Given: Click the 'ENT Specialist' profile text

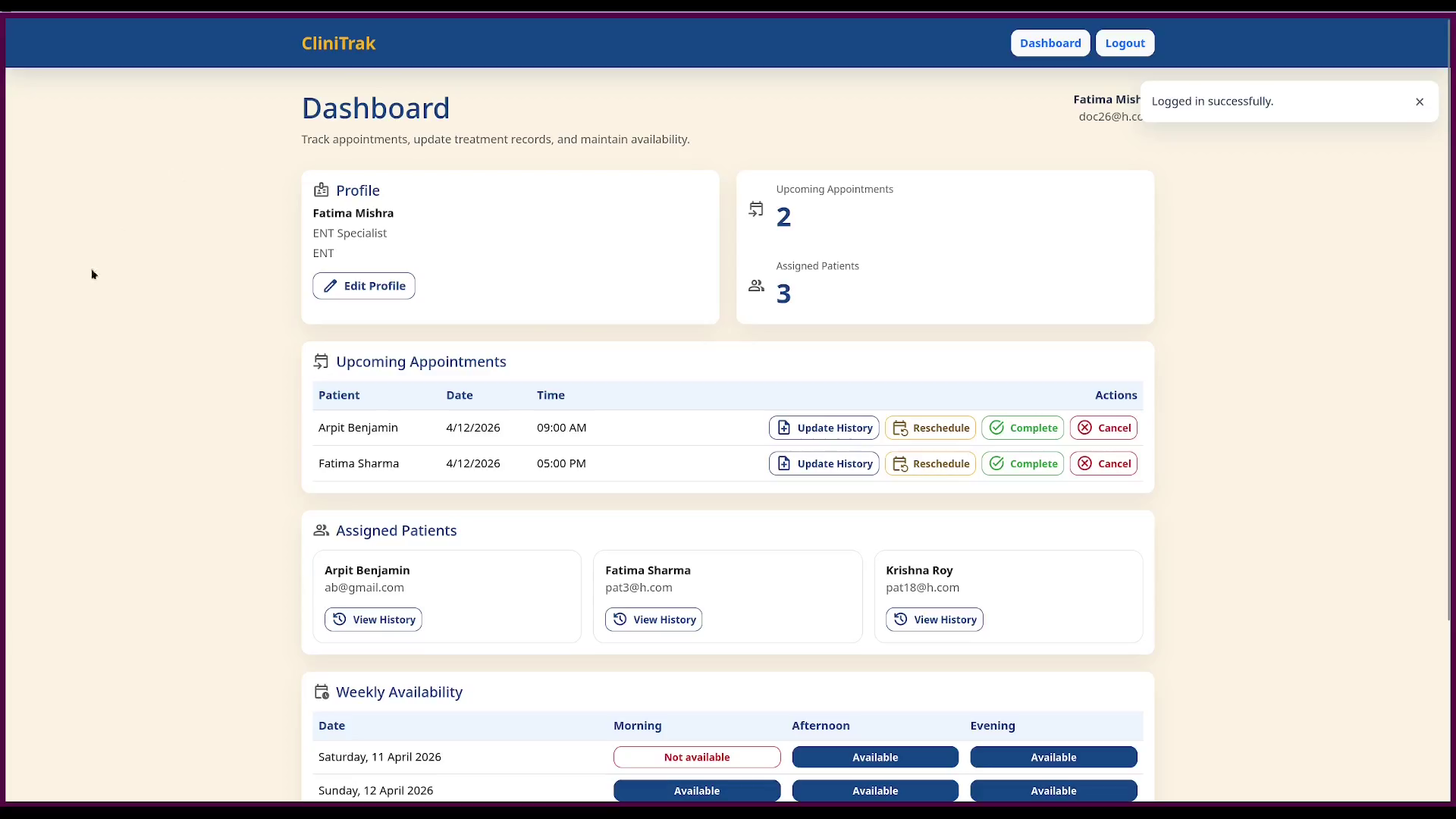Looking at the screenshot, I should point(350,233).
